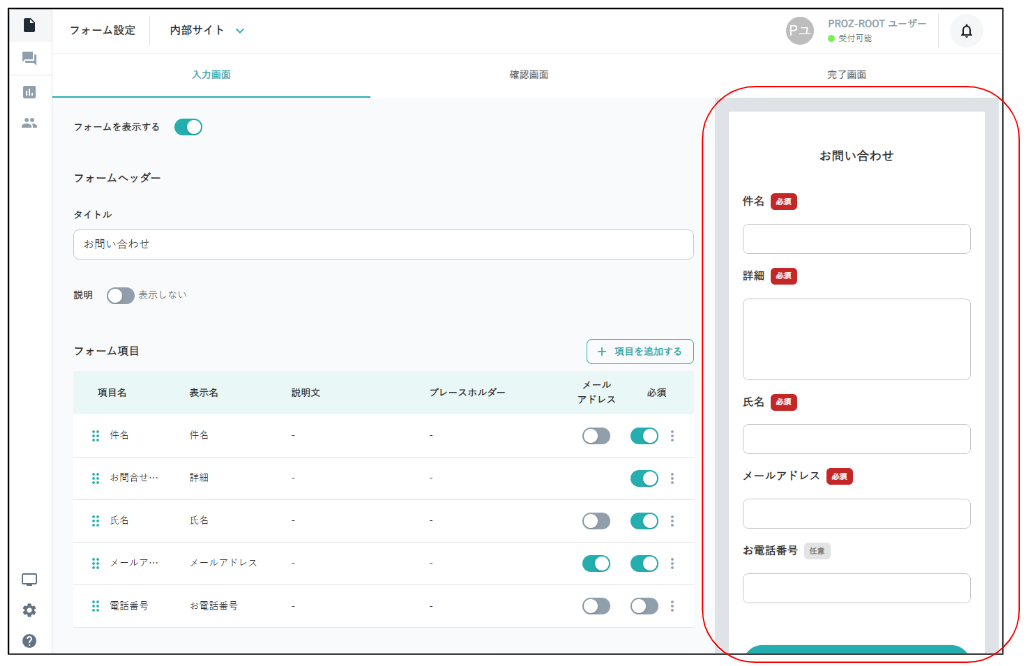
Task: Open settings gear icon in sidebar
Action: [29, 610]
